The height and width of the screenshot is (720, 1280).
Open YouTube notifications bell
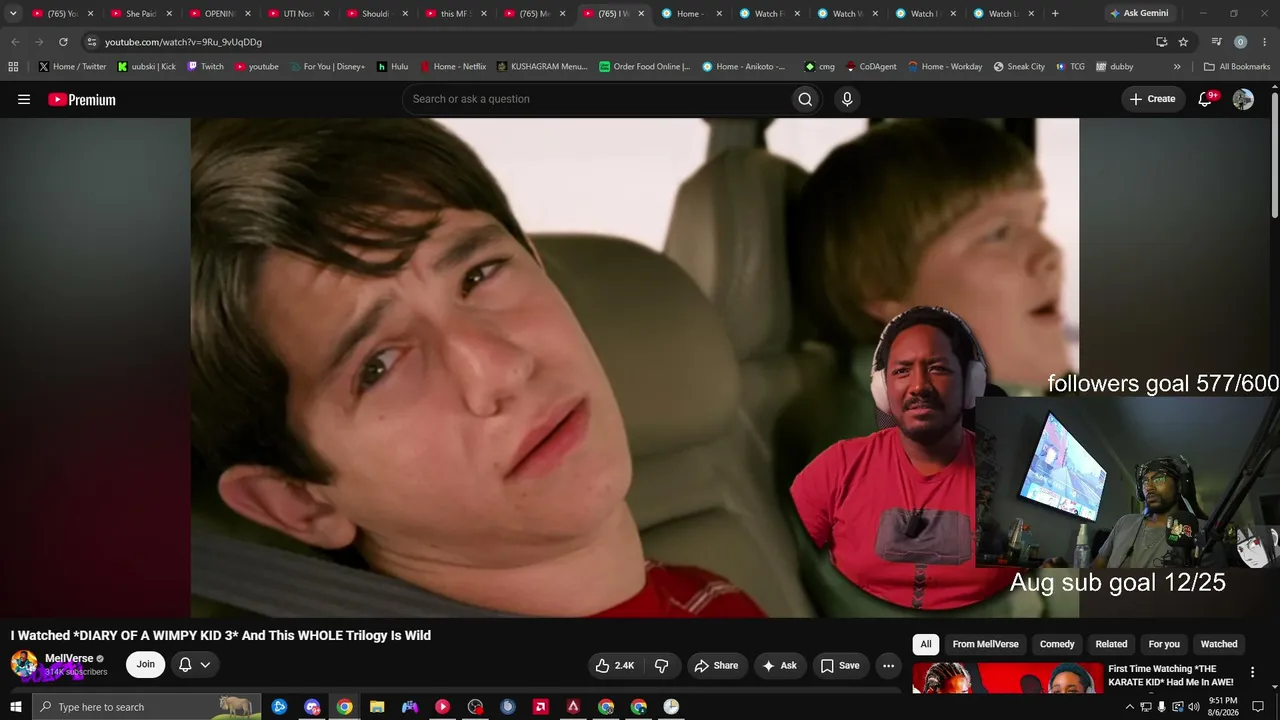pyautogui.click(x=1205, y=99)
